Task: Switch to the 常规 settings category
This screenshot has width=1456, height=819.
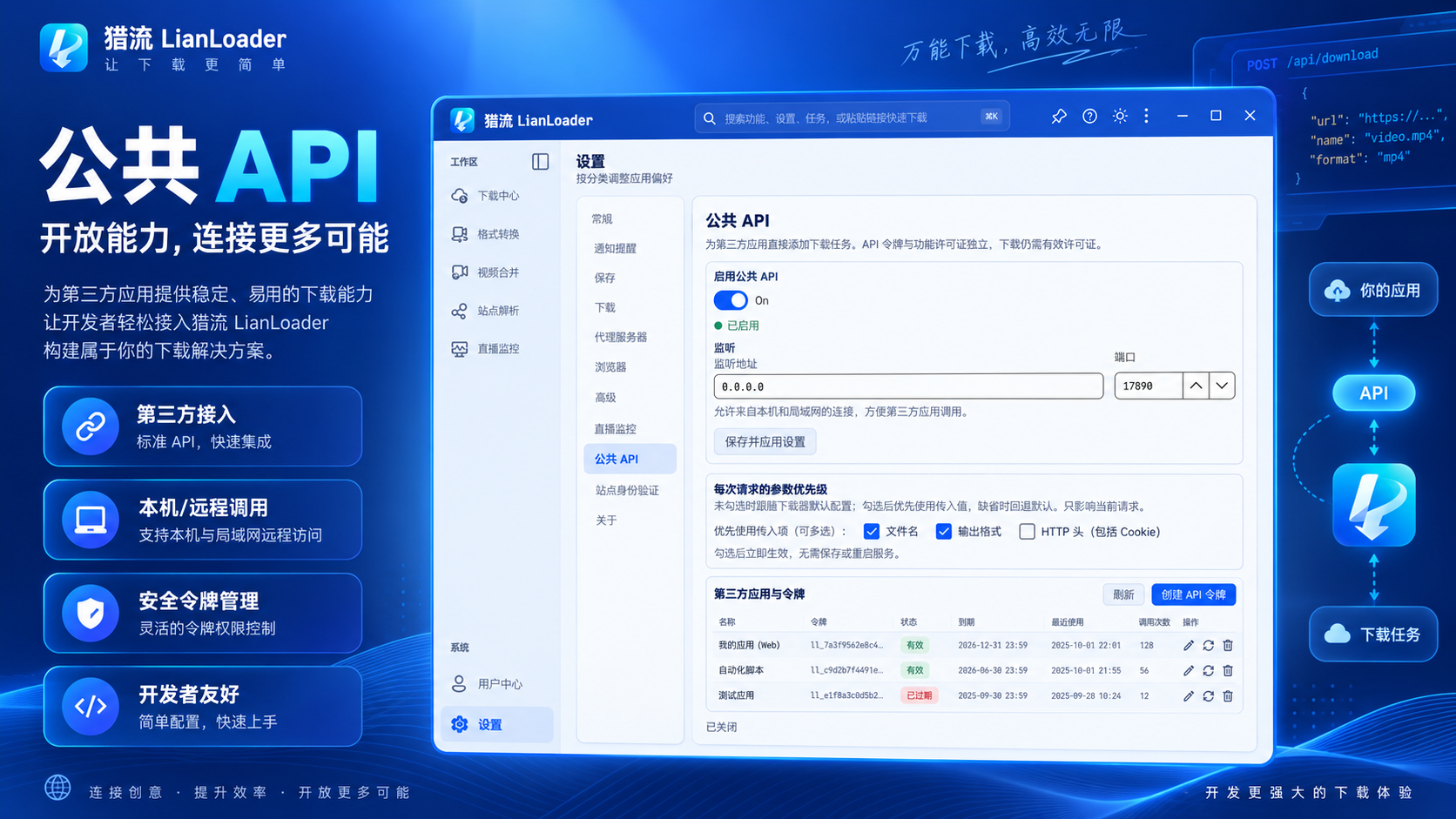Action: pos(603,219)
